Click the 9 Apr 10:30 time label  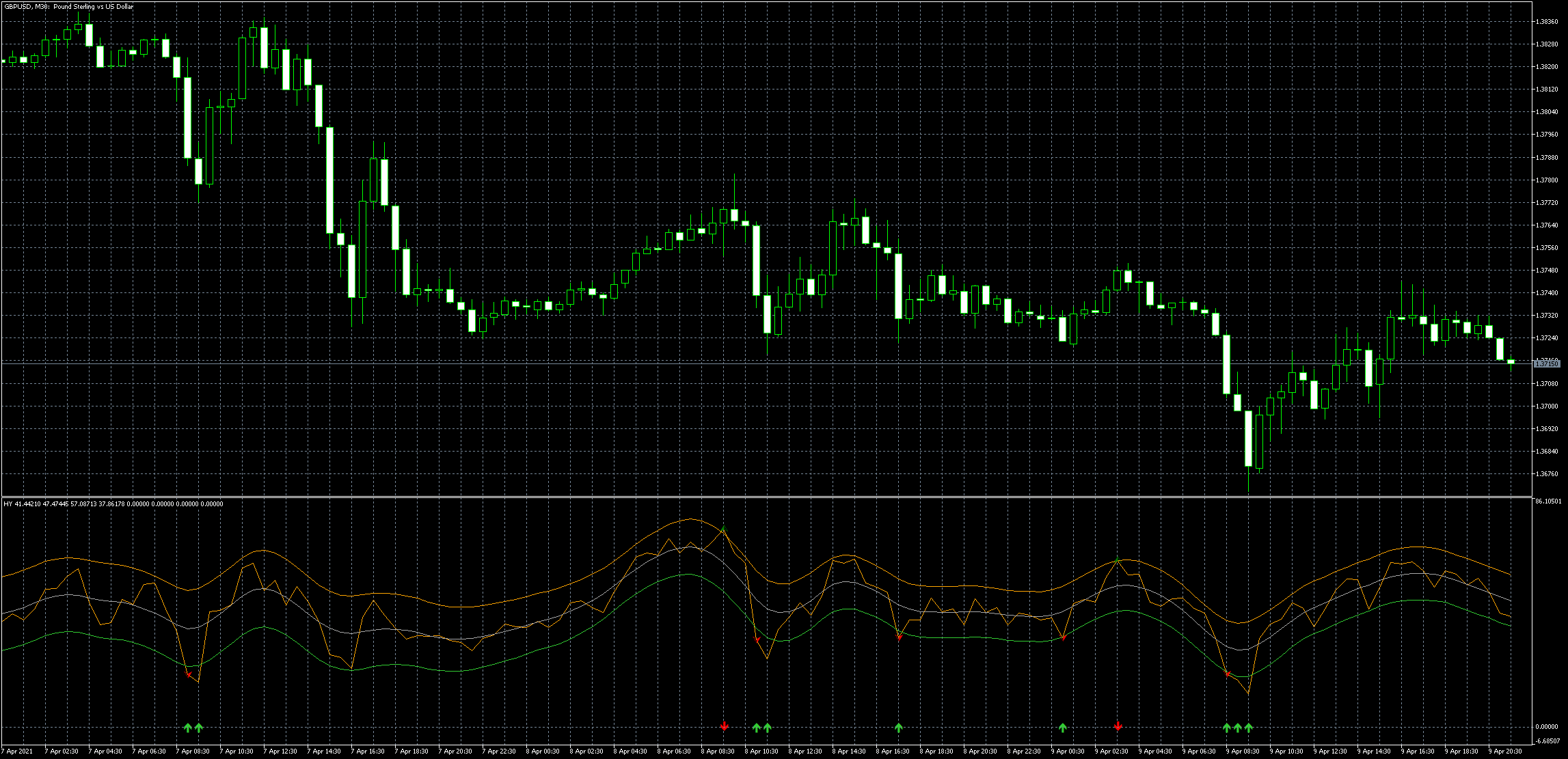click(x=1286, y=751)
